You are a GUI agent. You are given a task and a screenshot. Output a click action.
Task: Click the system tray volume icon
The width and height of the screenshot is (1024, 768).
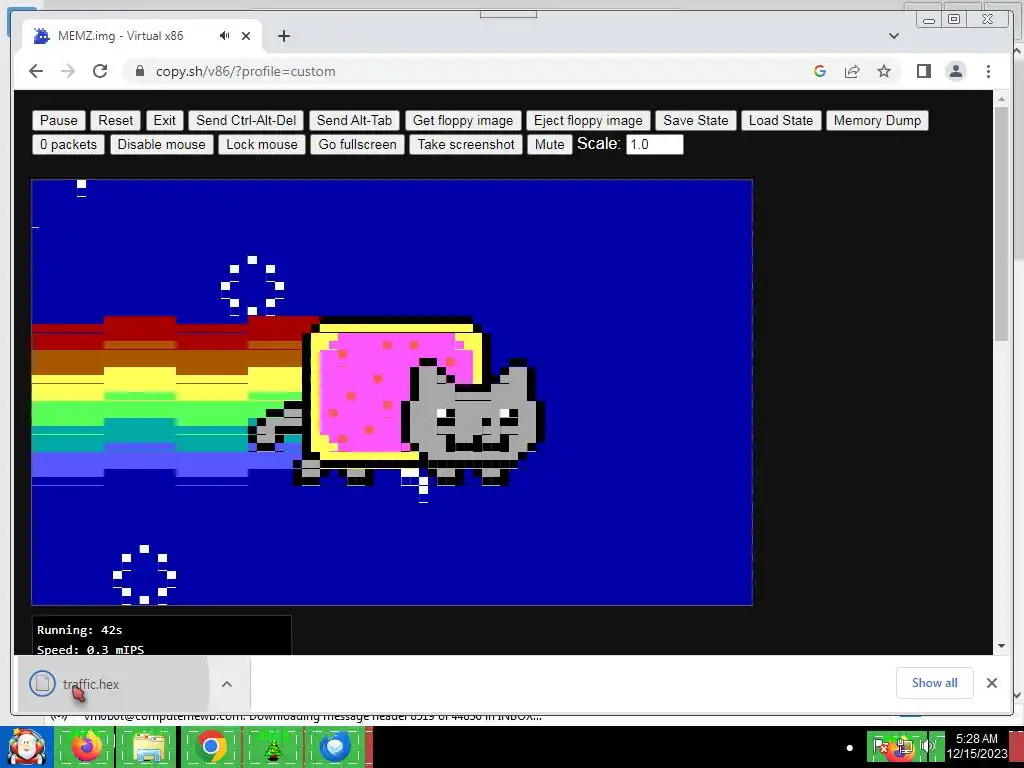click(x=928, y=746)
